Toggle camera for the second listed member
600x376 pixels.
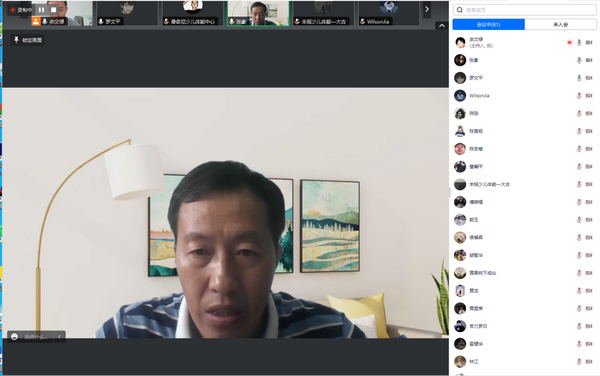589,60
